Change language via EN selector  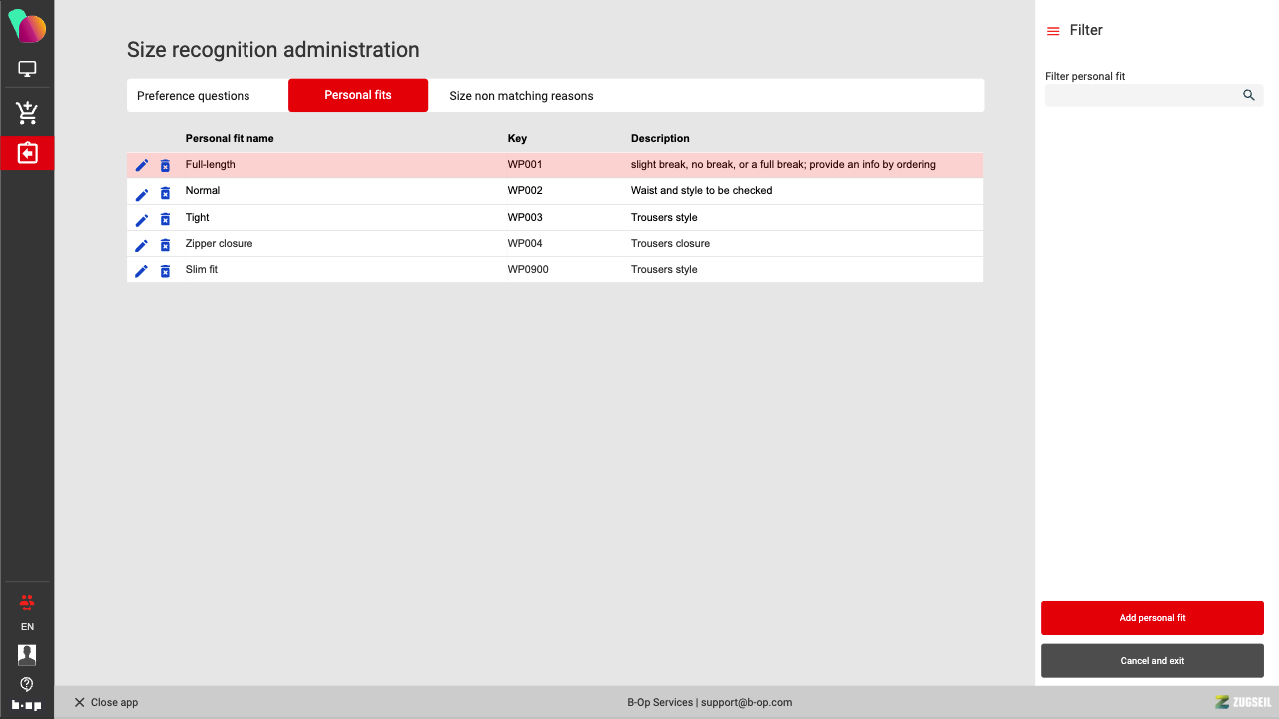[x=27, y=626]
